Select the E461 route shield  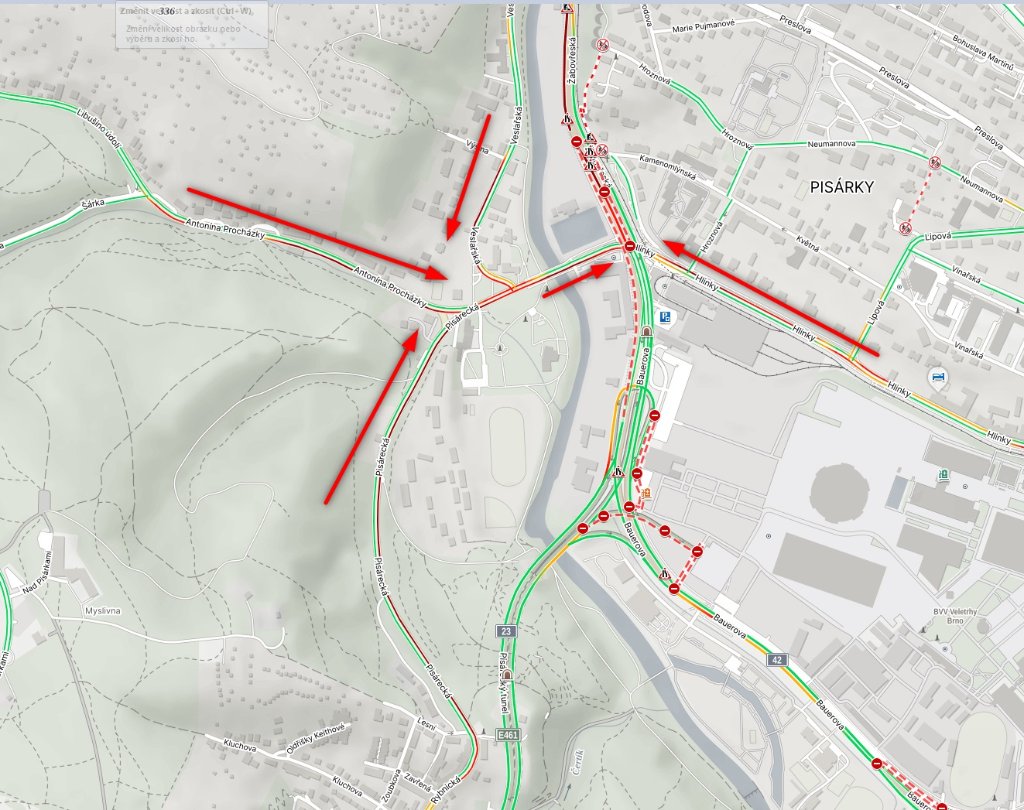click(507, 735)
